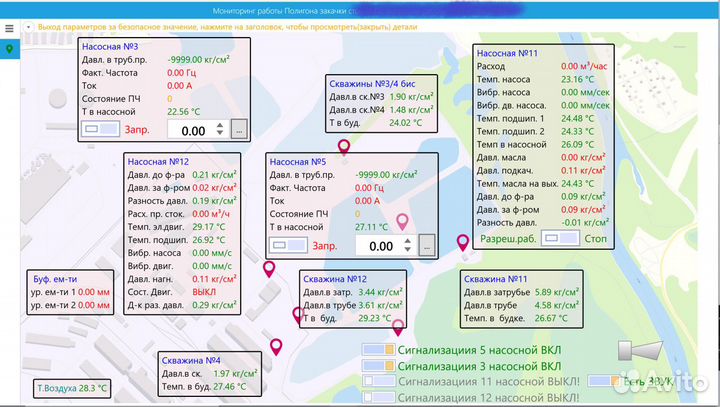Click the title bar Мониторинг работы Полигона закачки
720x407 pixels.
click(285, 11)
